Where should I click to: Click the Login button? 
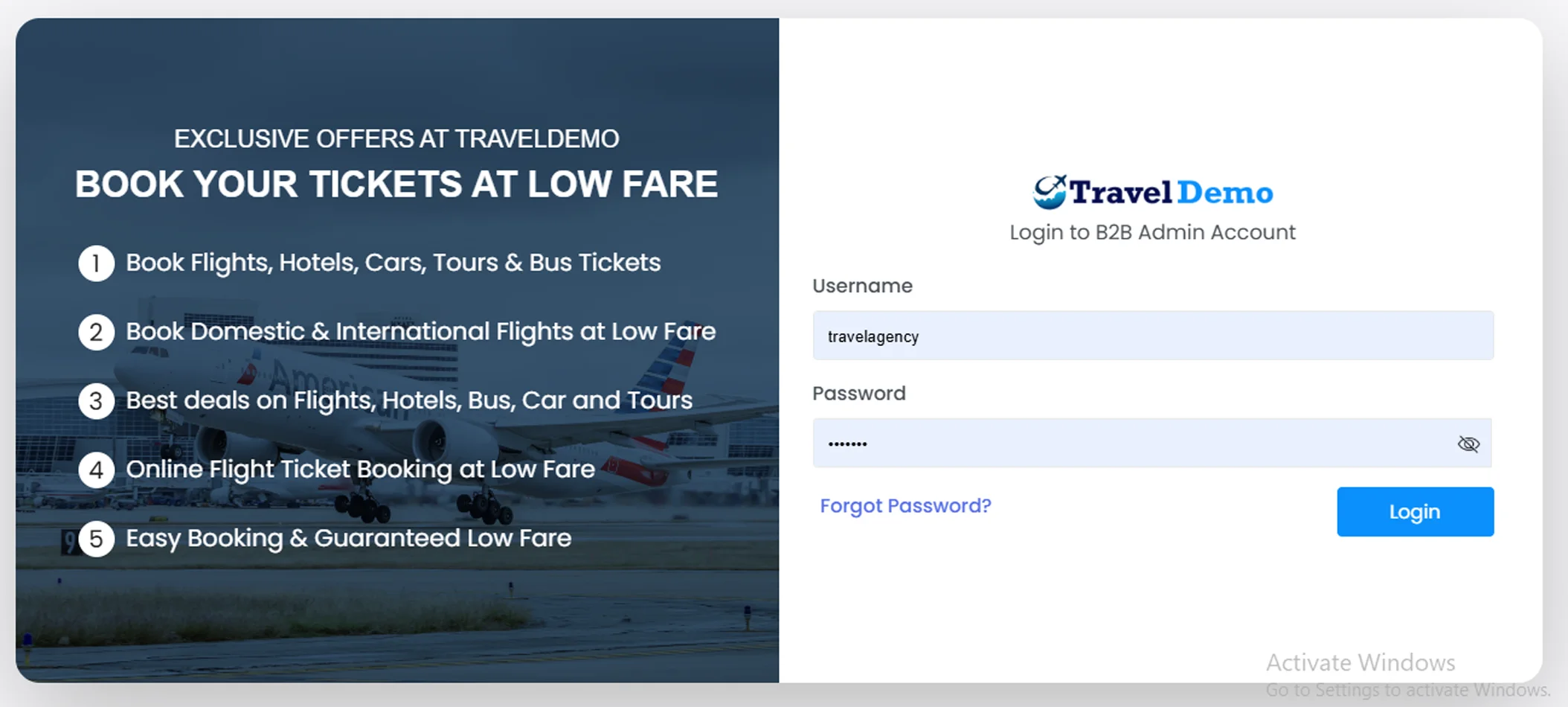click(x=1414, y=511)
